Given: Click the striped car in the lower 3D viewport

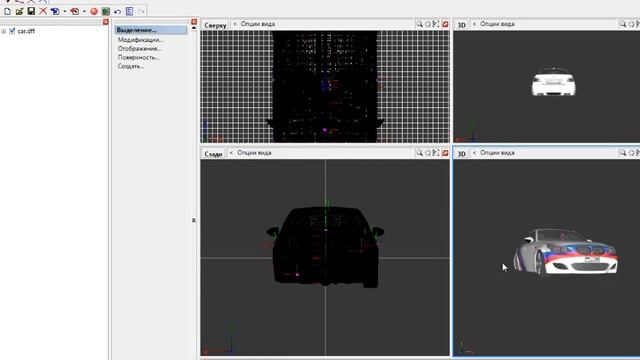Looking at the screenshot, I should point(566,252).
